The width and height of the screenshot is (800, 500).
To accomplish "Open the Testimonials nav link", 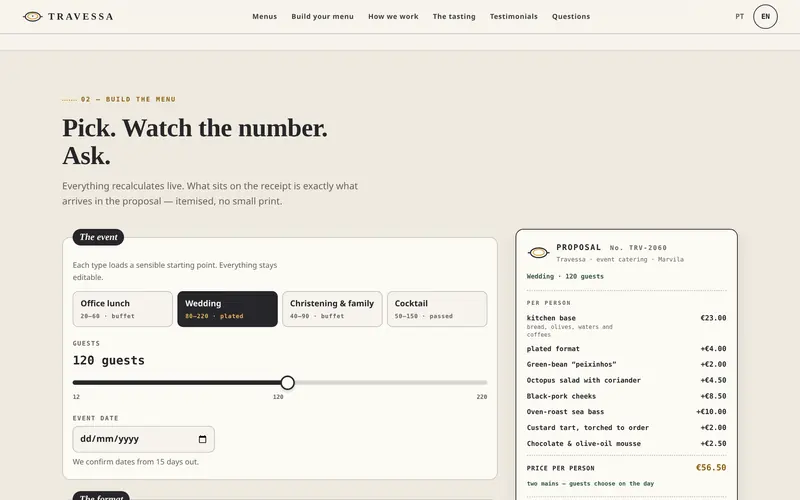I will tap(514, 16).
